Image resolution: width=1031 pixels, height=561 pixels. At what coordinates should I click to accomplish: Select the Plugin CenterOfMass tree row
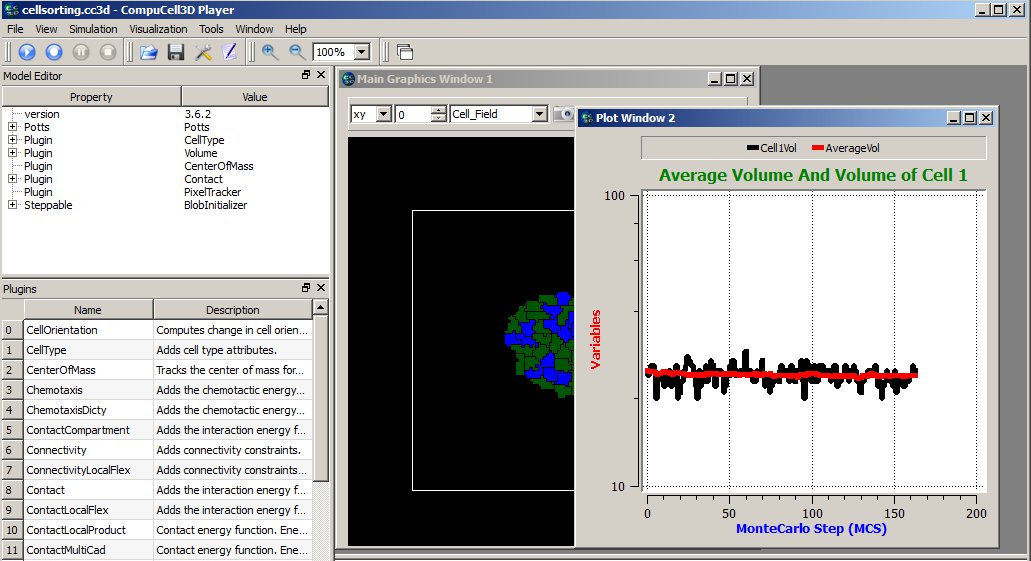point(165,166)
